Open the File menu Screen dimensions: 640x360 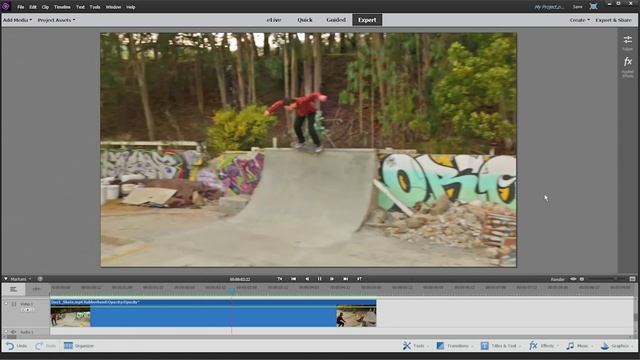click(20, 7)
